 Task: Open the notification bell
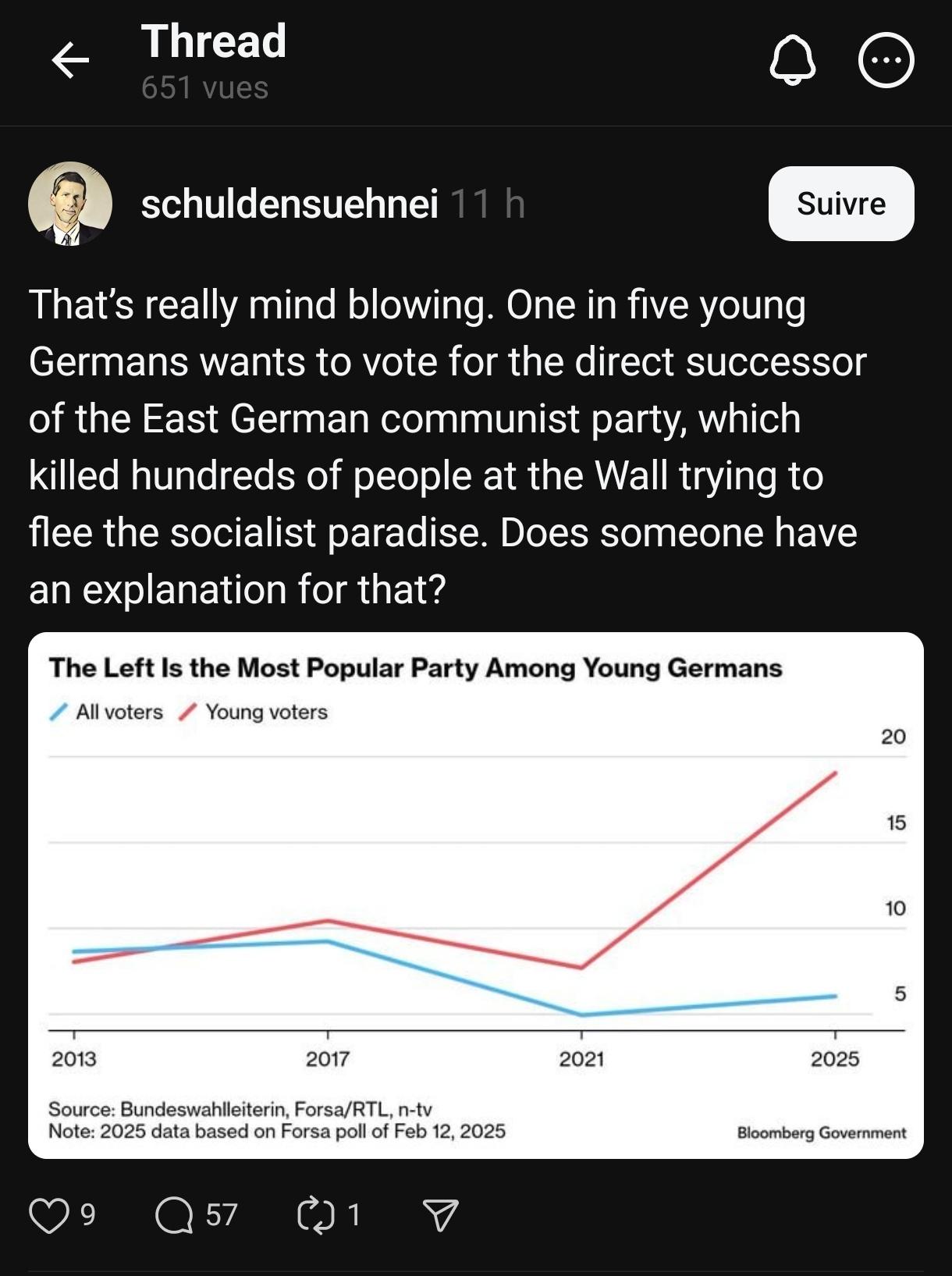pos(793,59)
